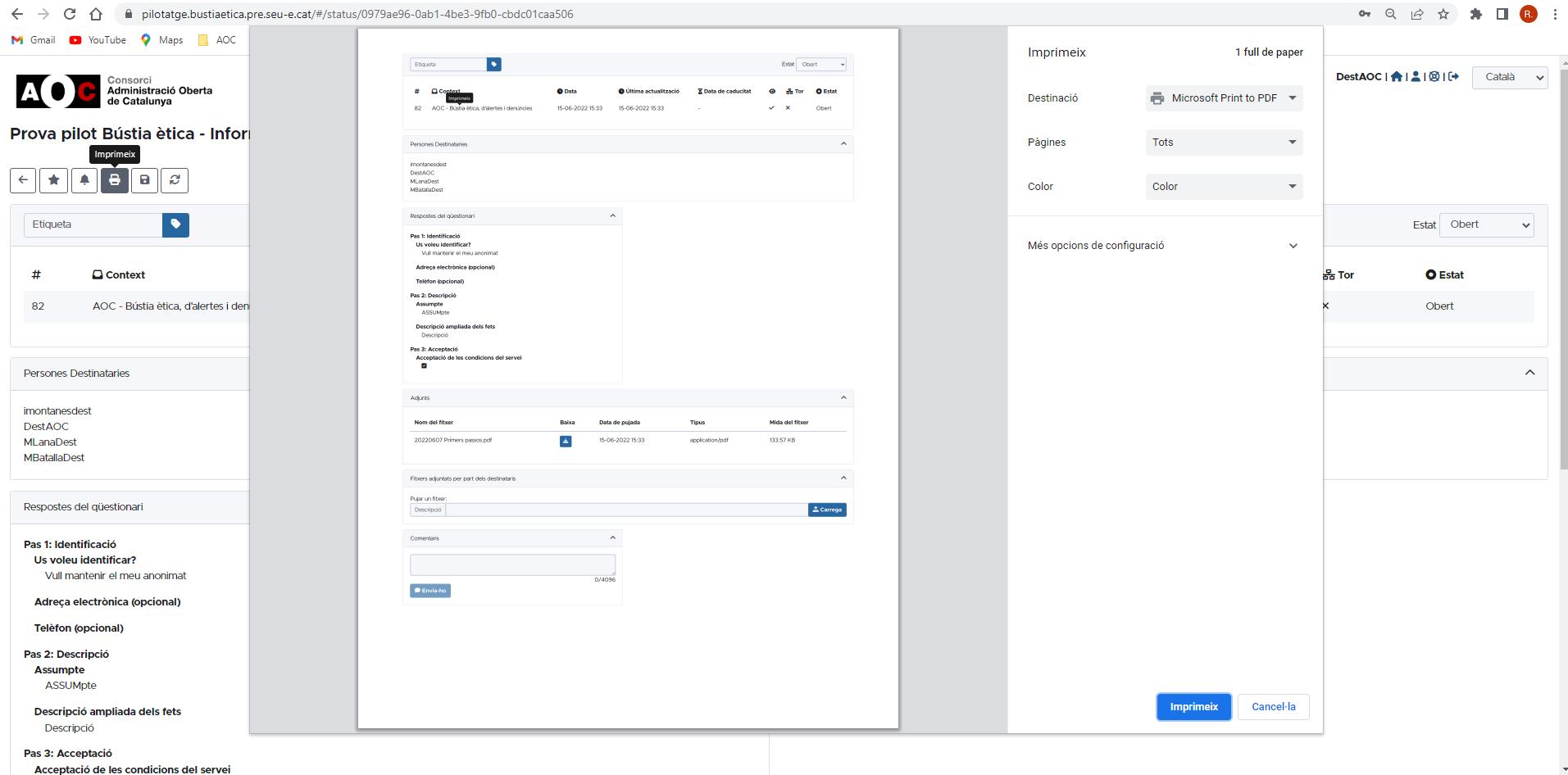The width and height of the screenshot is (1568, 775).
Task: Click the 1 full de paper label
Action: click(x=1269, y=52)
